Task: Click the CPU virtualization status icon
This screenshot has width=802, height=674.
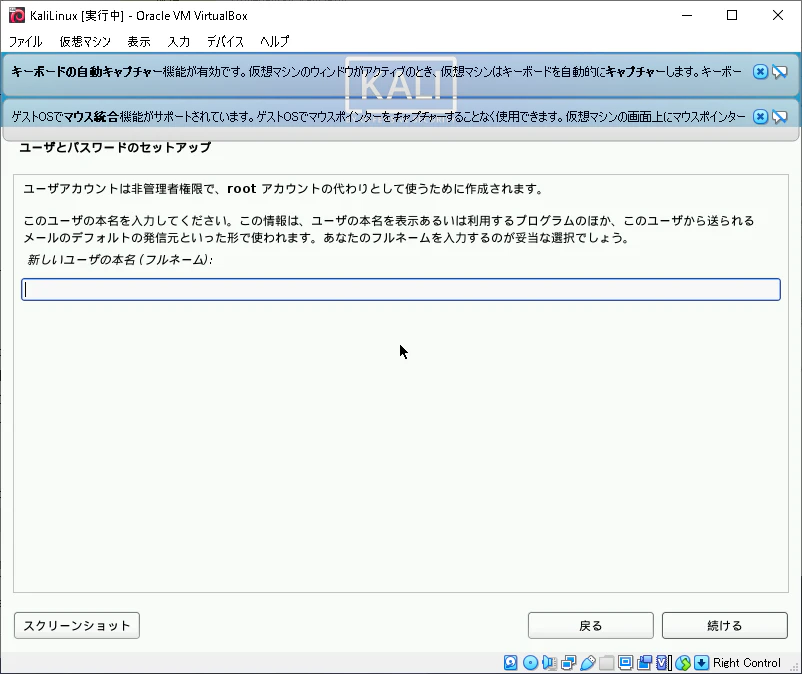Action: click(x=663, y=663)
